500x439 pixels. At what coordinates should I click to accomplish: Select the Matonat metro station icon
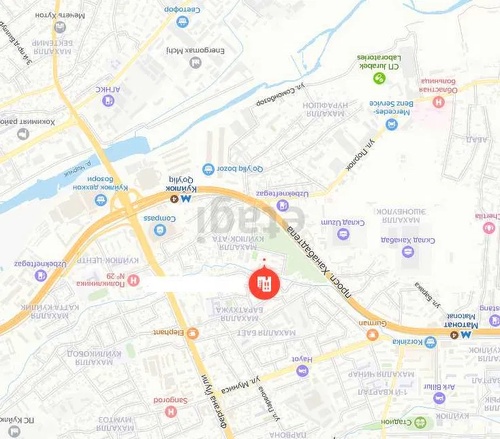pos(466,334)
